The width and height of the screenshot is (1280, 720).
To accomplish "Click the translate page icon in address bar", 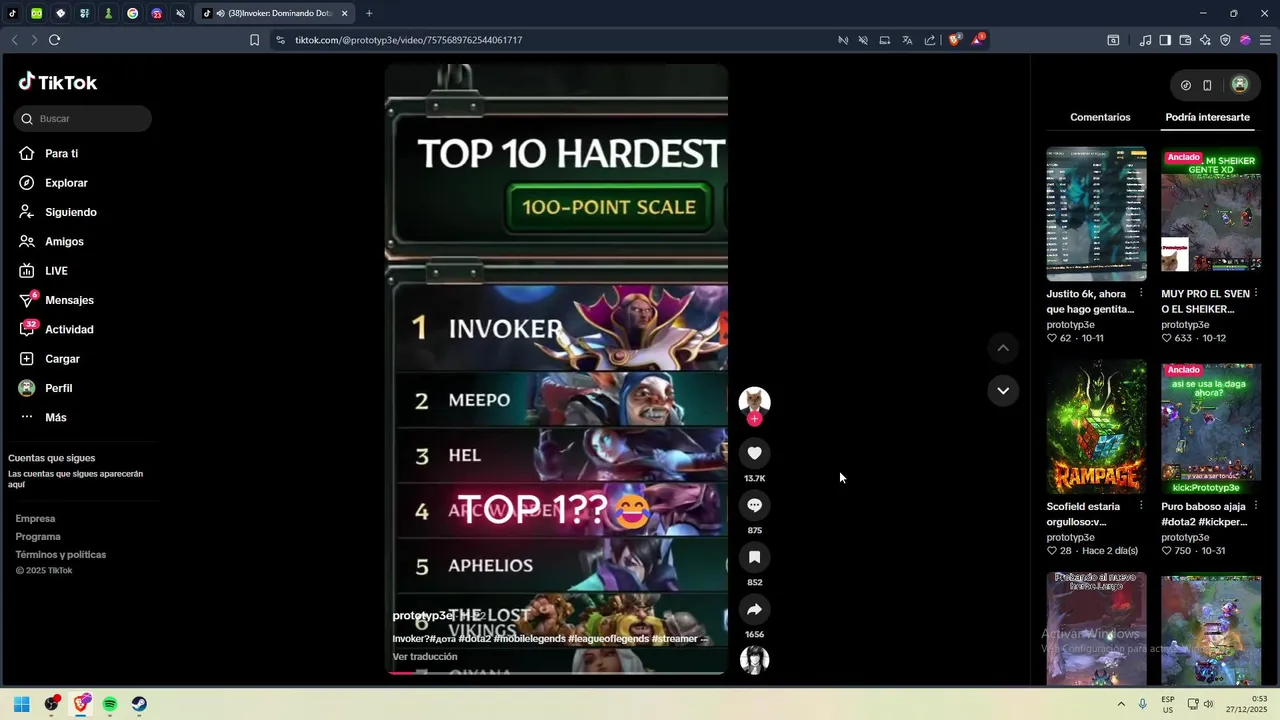I will point(907,40).
